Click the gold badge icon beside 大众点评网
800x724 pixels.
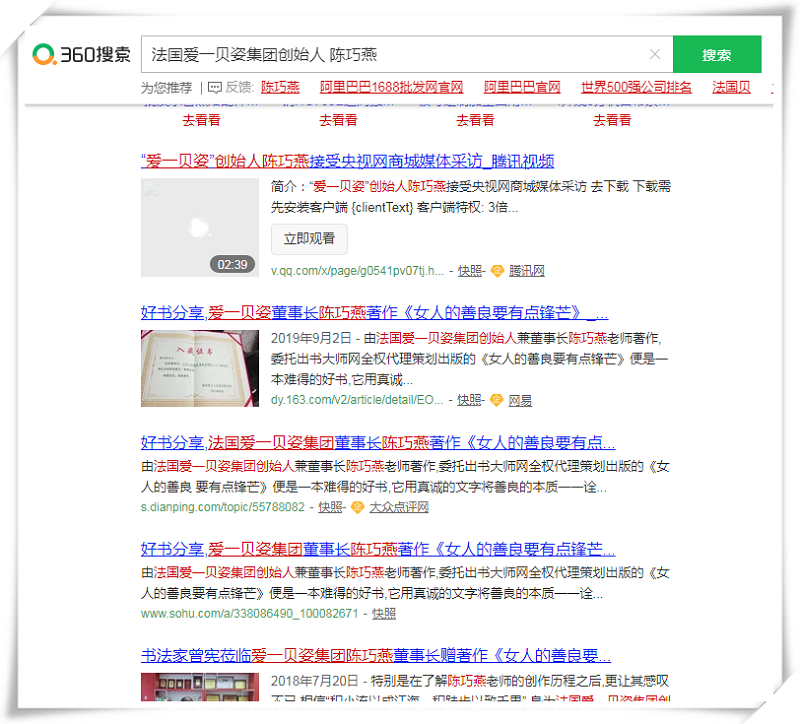(x=357, y=507)
